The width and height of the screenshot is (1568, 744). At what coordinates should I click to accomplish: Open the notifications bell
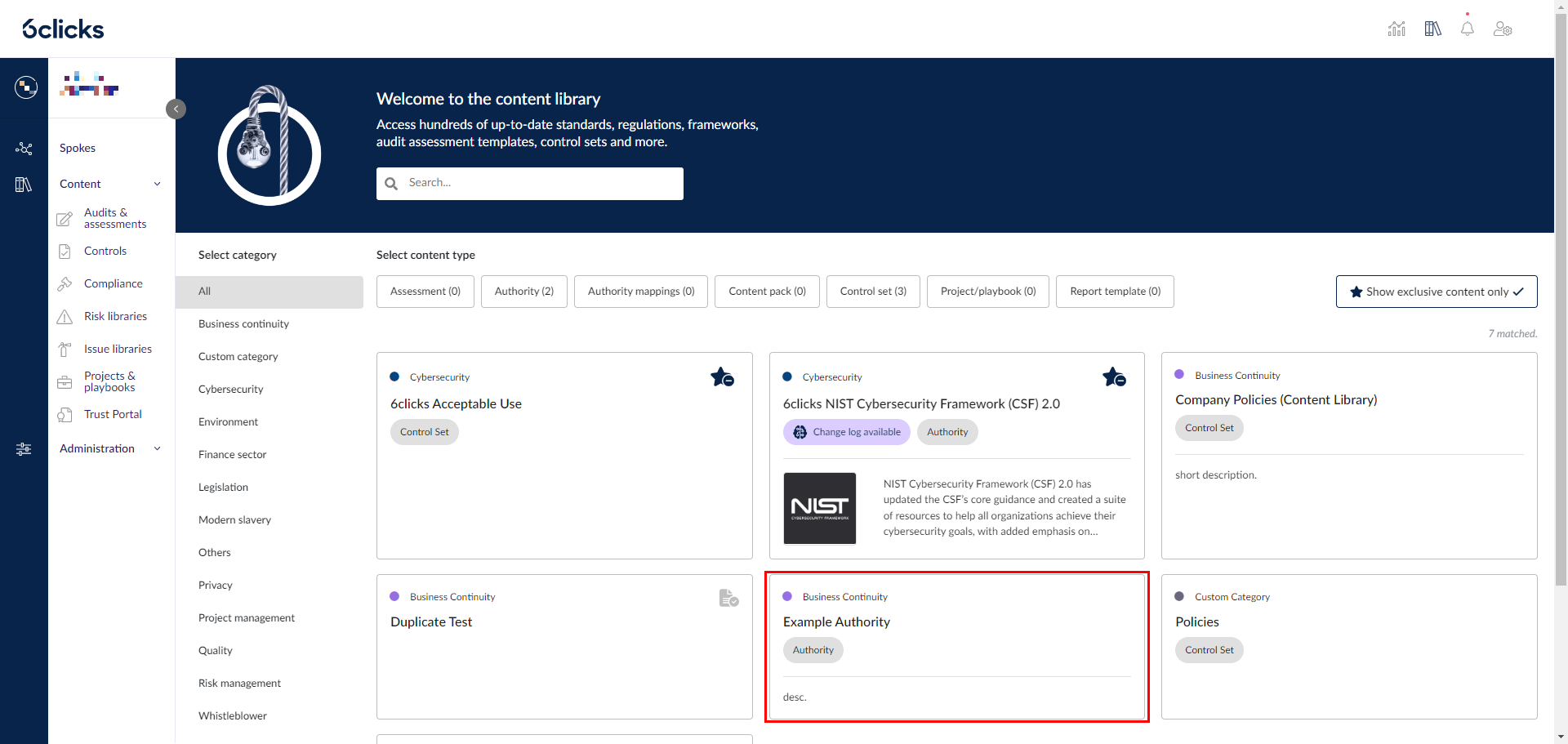pyautogui.click(x=1468, y=29)
